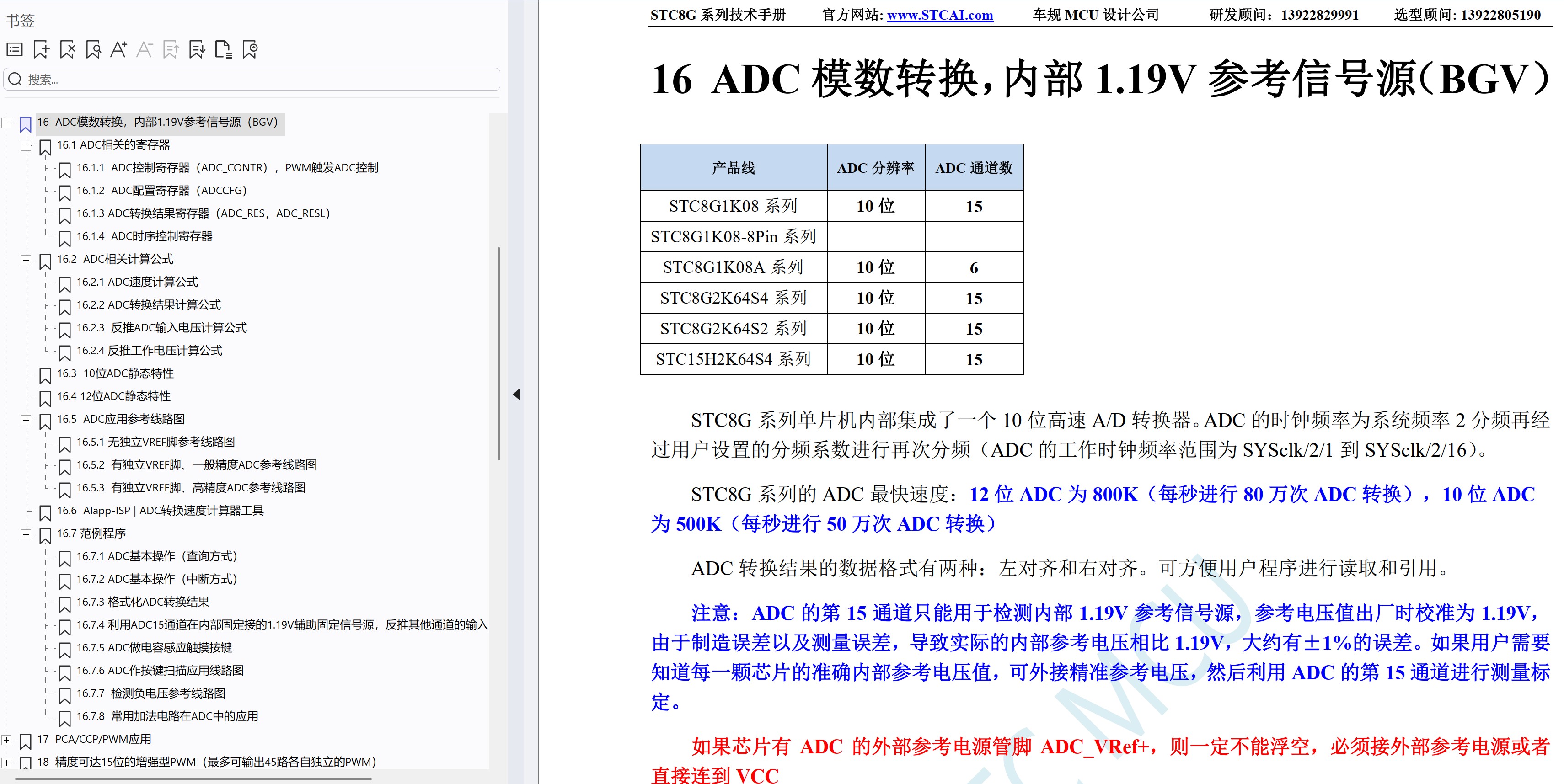This screenshot has height=784, width=1564.
Task: Click the bookmark search field
Action: click(x=252, y=80)
